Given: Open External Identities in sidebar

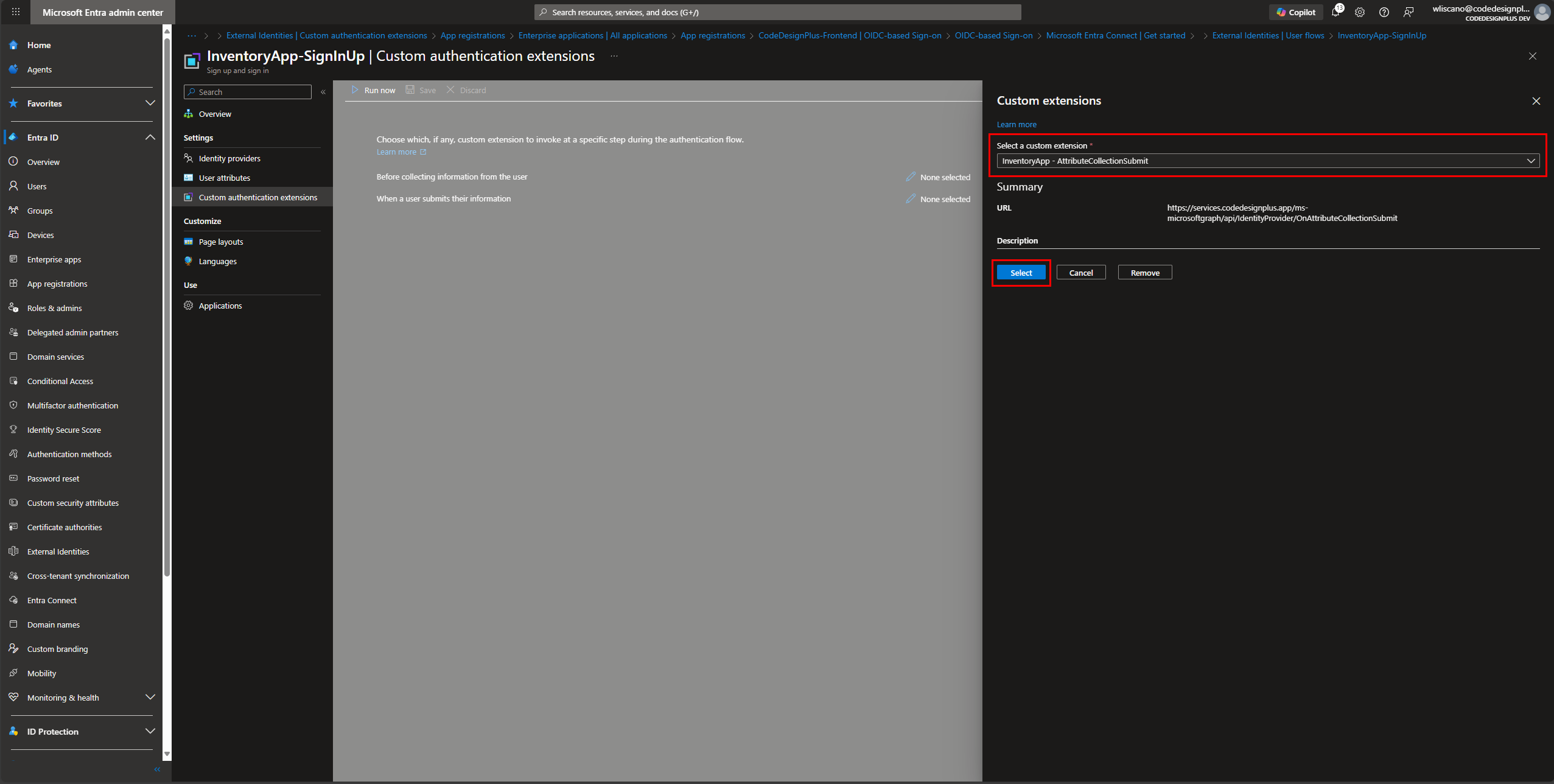Looking at the screenshot, I should point(58,551).
